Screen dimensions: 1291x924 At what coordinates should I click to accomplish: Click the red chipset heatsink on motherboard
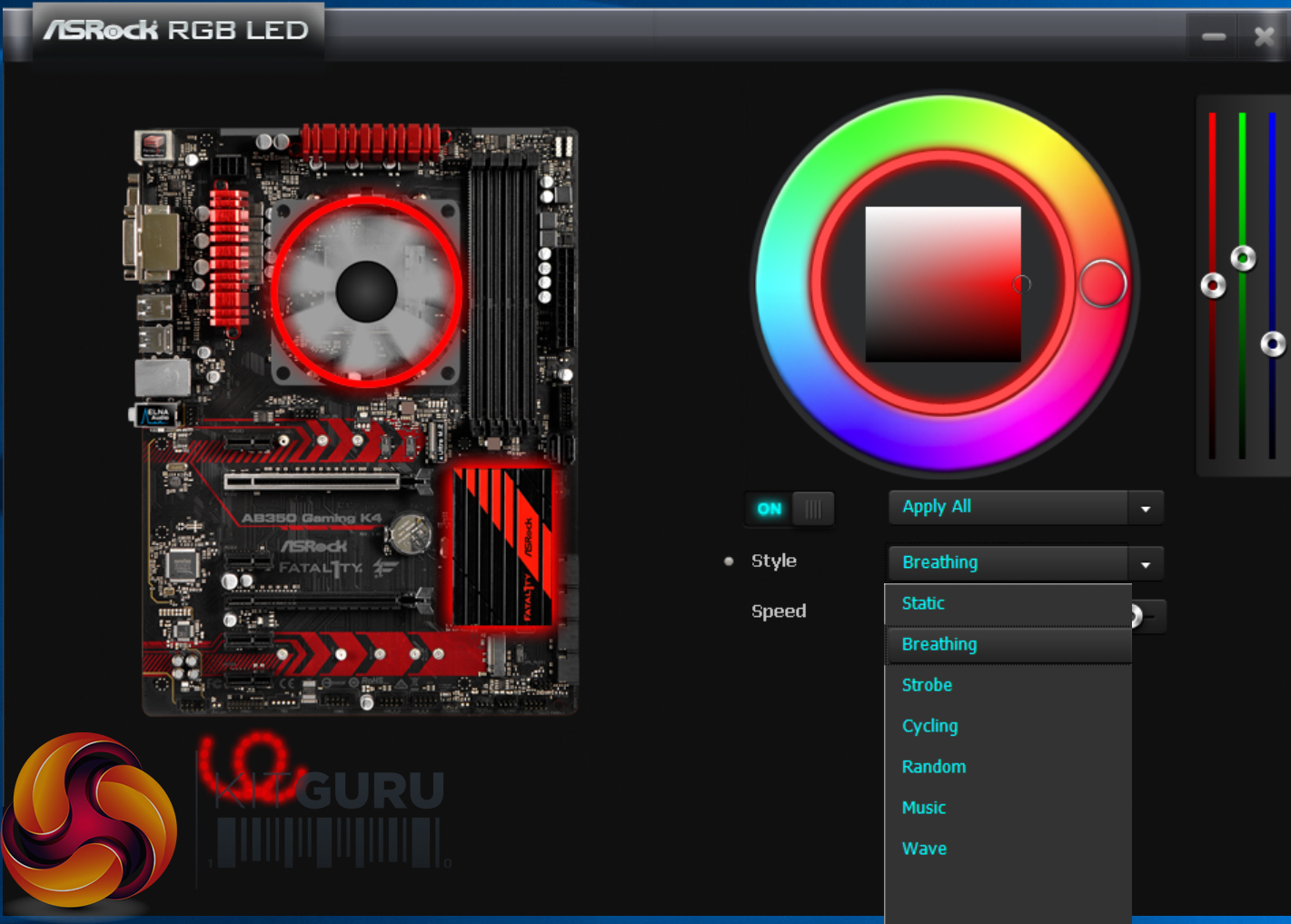click(503, 546)
